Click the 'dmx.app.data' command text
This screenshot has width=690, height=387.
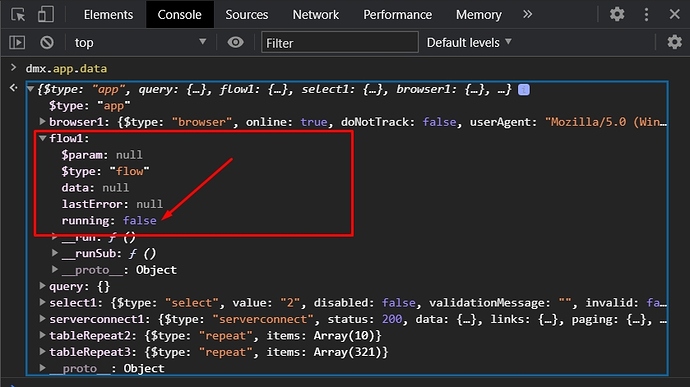(x=66, y=69)
